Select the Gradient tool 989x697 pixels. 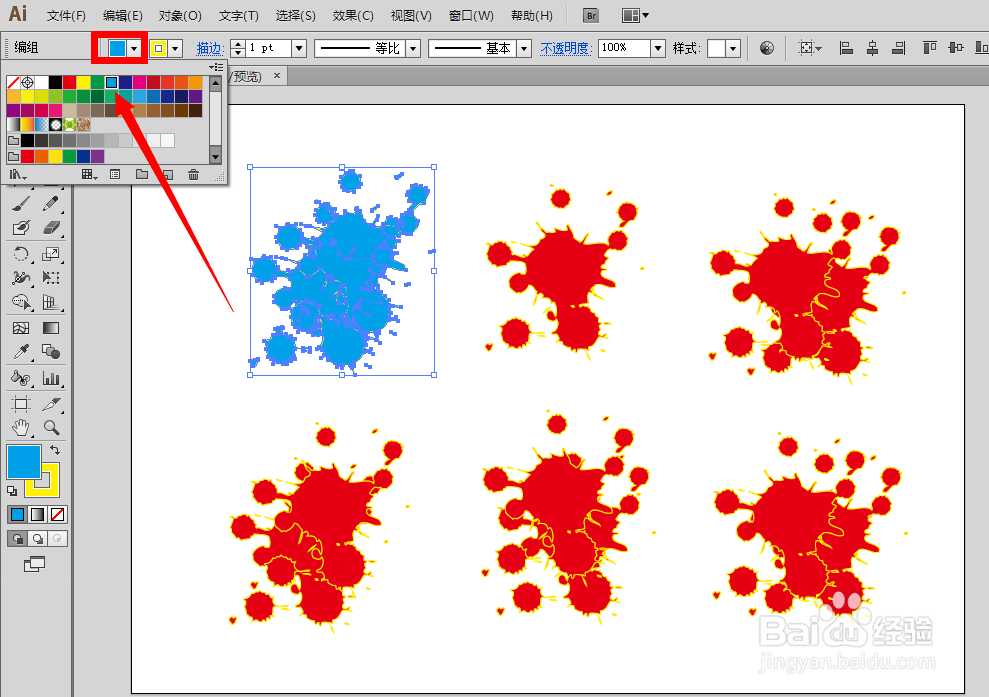click(51, 328)
